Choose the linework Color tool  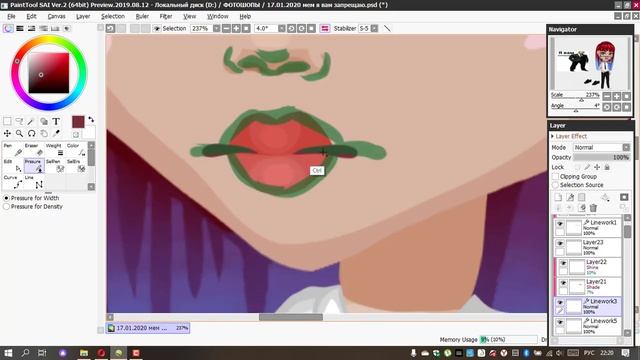(x=76, y=150)
